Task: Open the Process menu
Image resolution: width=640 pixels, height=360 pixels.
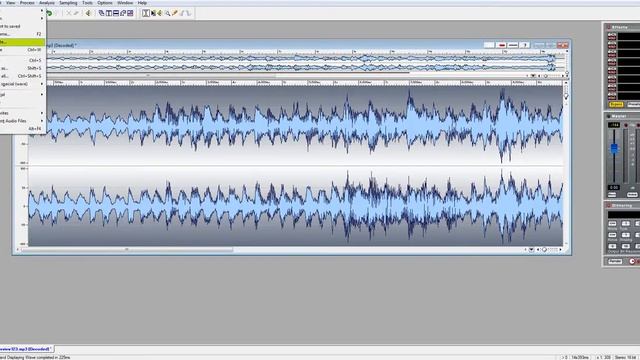Action: (x=27, y=3)
